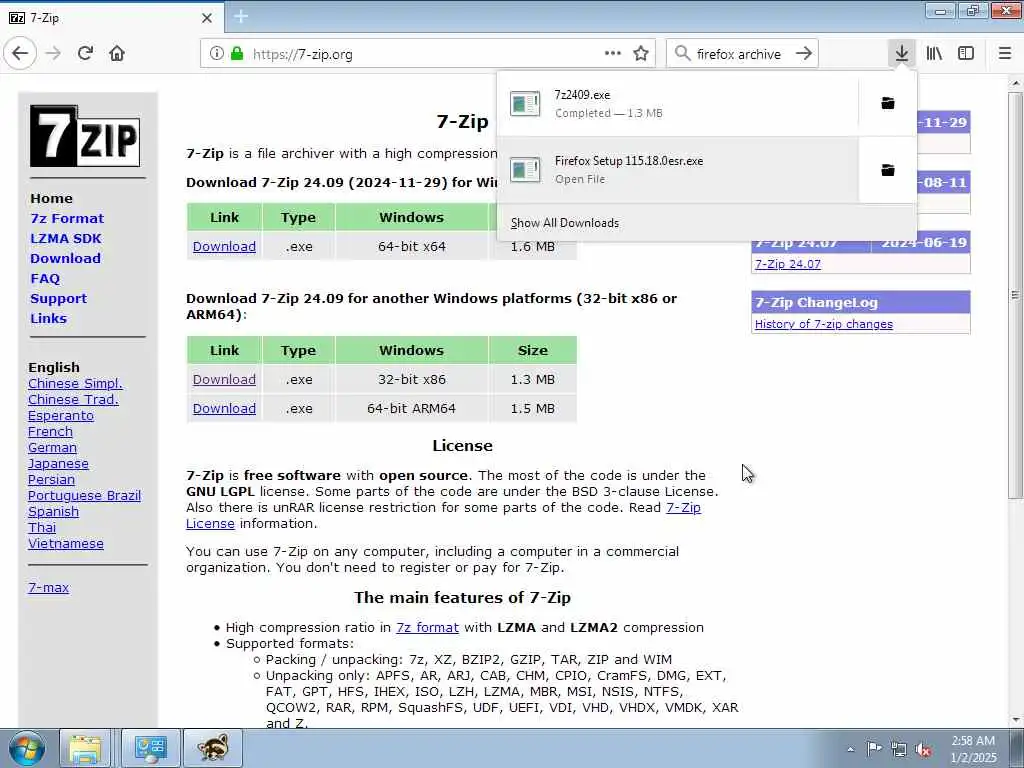This screenshot has height=768, width=1024.
Task: Click the muted volume tray icon
Action: click(923, 749)
